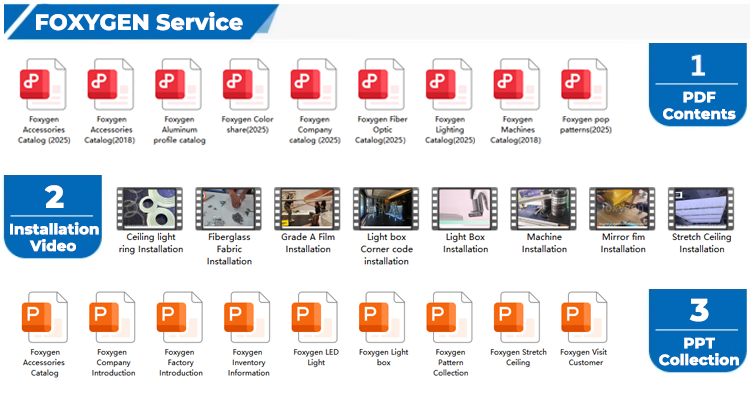750x400 pixels.
Task: Play Light box Corner code installation video
Action: (x=386, y=208)
